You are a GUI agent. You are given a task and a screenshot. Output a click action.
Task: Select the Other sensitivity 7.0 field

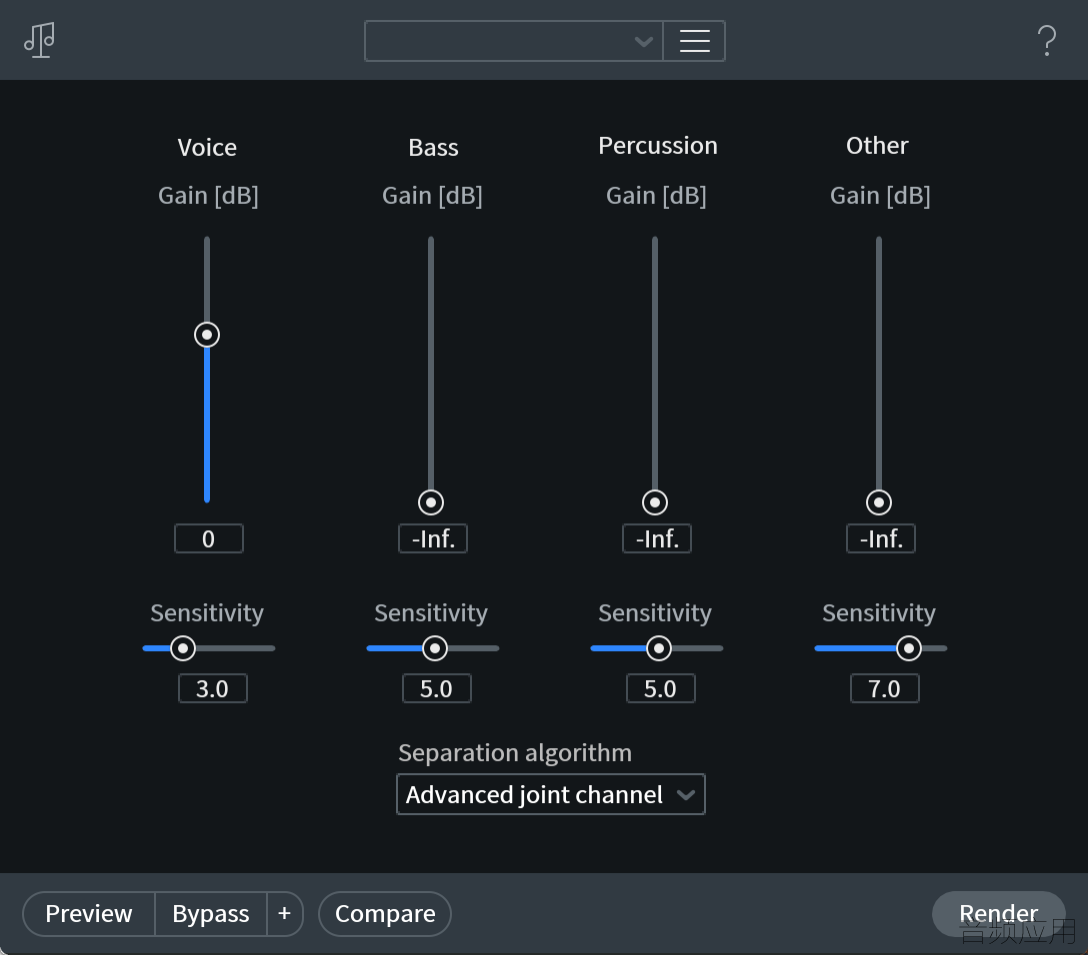[x=885, y=688]
